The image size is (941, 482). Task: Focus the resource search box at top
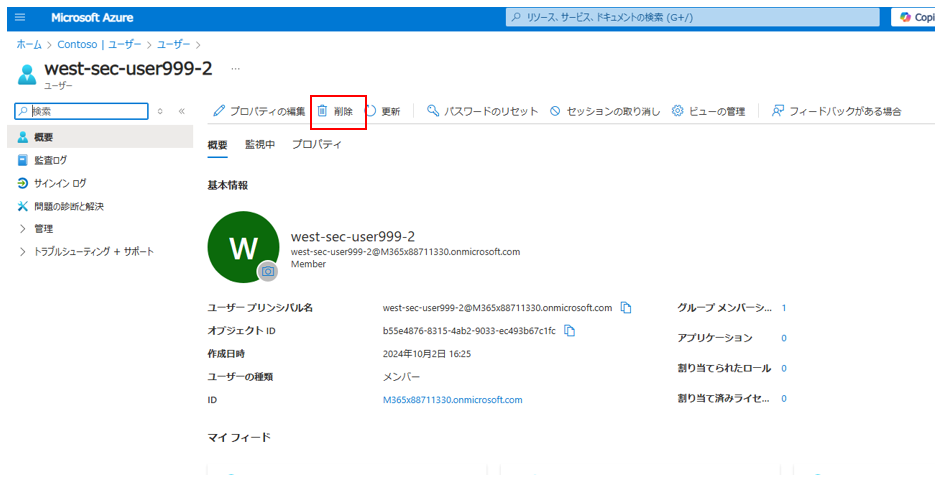pyautogui.click(x=693, y=17)
